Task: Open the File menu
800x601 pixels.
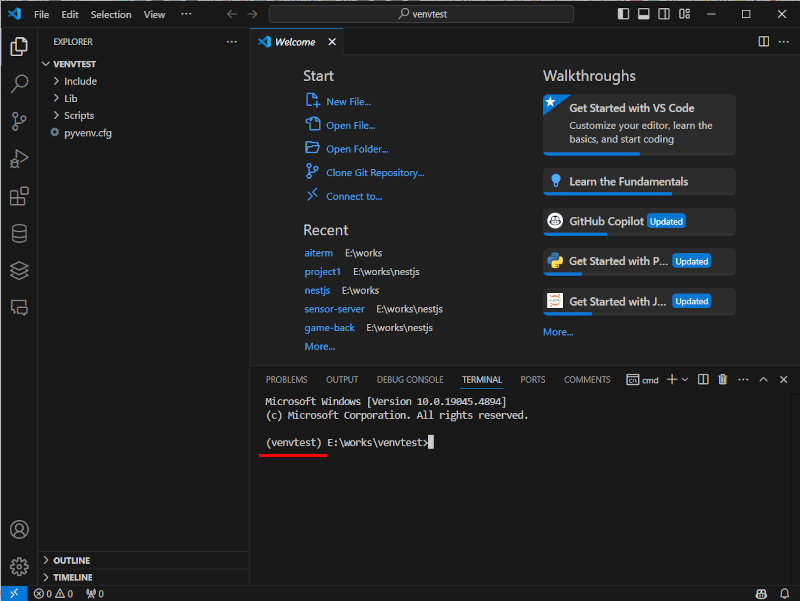Action: pos(41,14)
